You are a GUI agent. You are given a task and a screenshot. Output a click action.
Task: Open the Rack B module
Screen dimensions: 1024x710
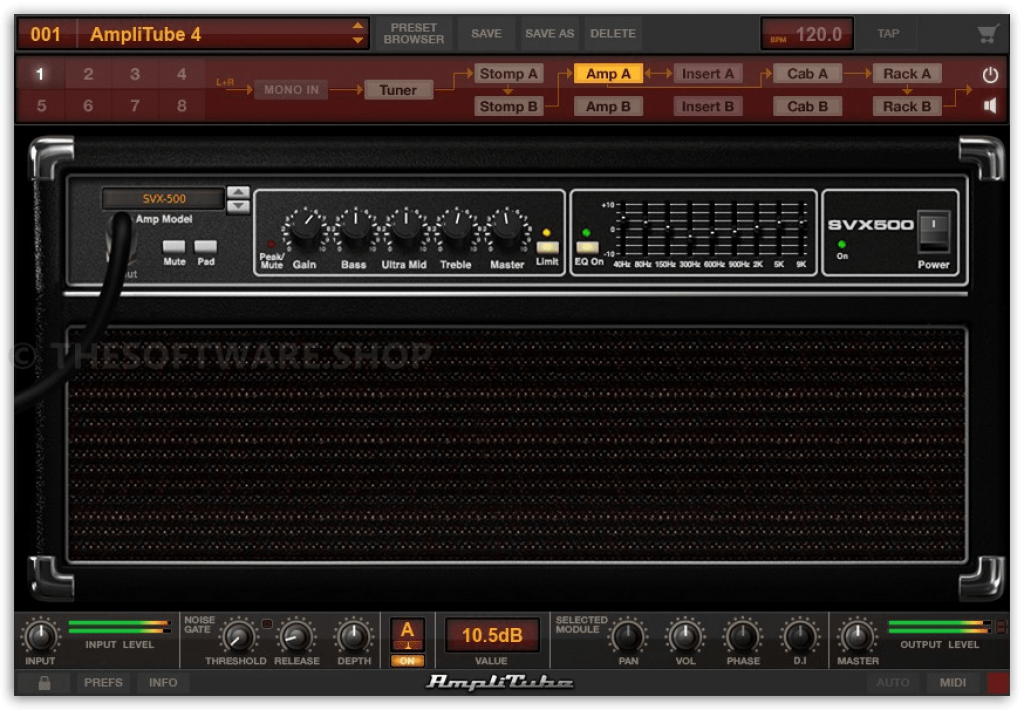[906, 106]
